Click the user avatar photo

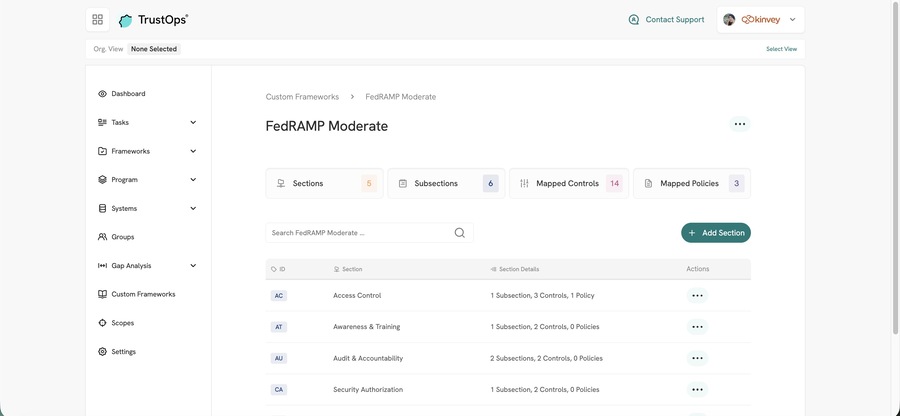click(729, 20)
